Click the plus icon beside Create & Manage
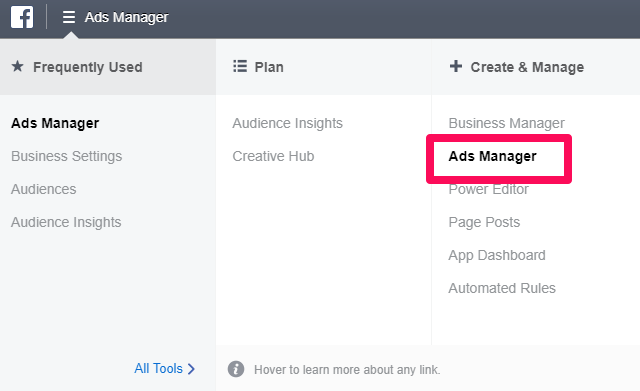 tap(456, 66)
